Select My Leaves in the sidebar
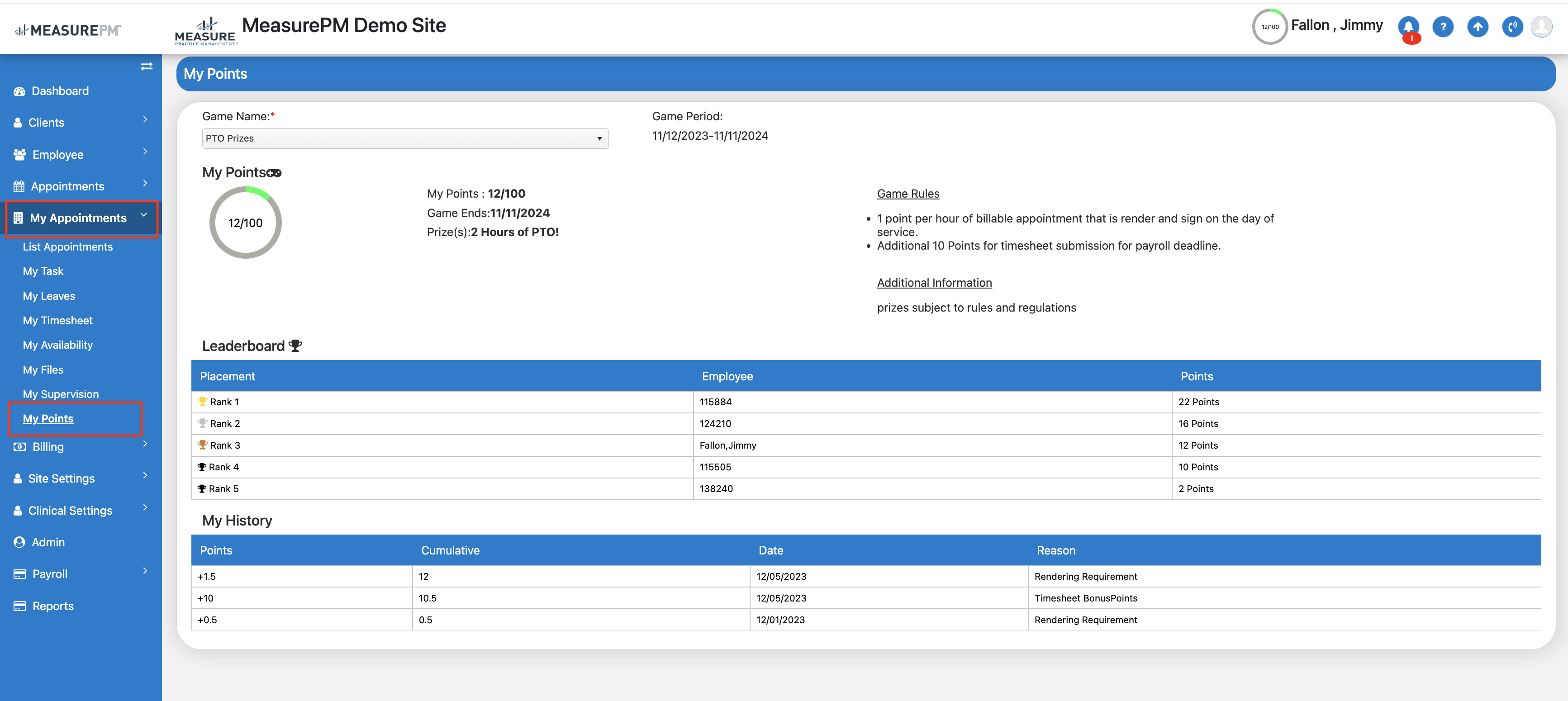 coord(49,296)
